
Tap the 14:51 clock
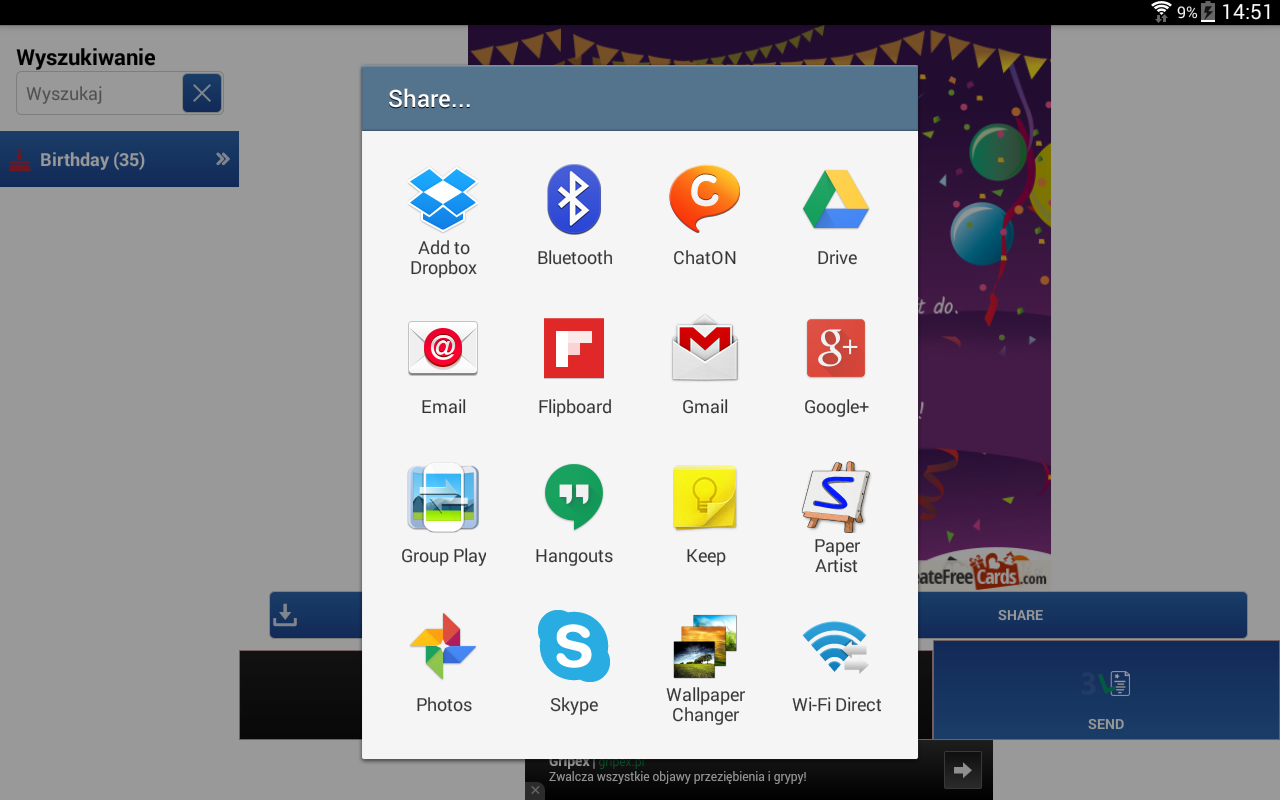tap(1247, 12)
